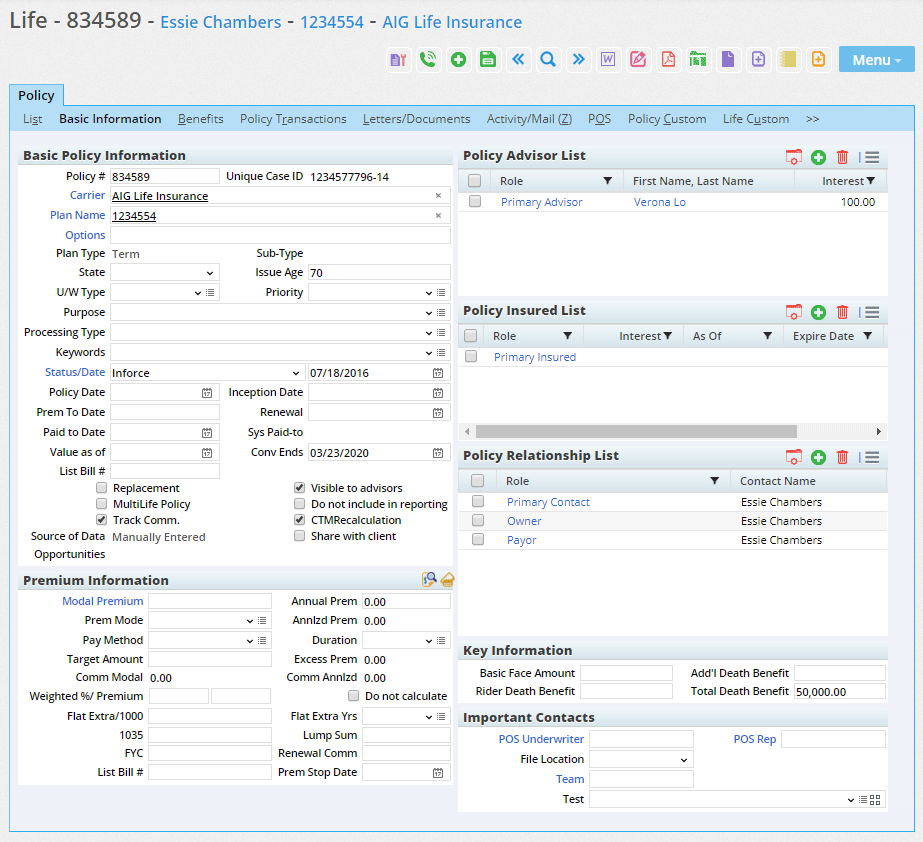Click trash icon in Policy Insured List
This screenshot has height=842, width=923.
[x=842, y=312]
